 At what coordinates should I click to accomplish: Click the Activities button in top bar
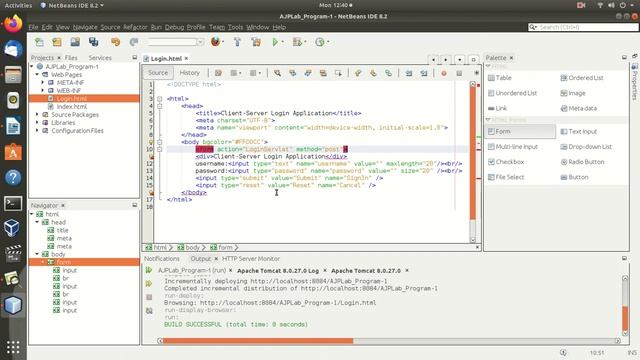pyautogui.click(x=18, y=5)
